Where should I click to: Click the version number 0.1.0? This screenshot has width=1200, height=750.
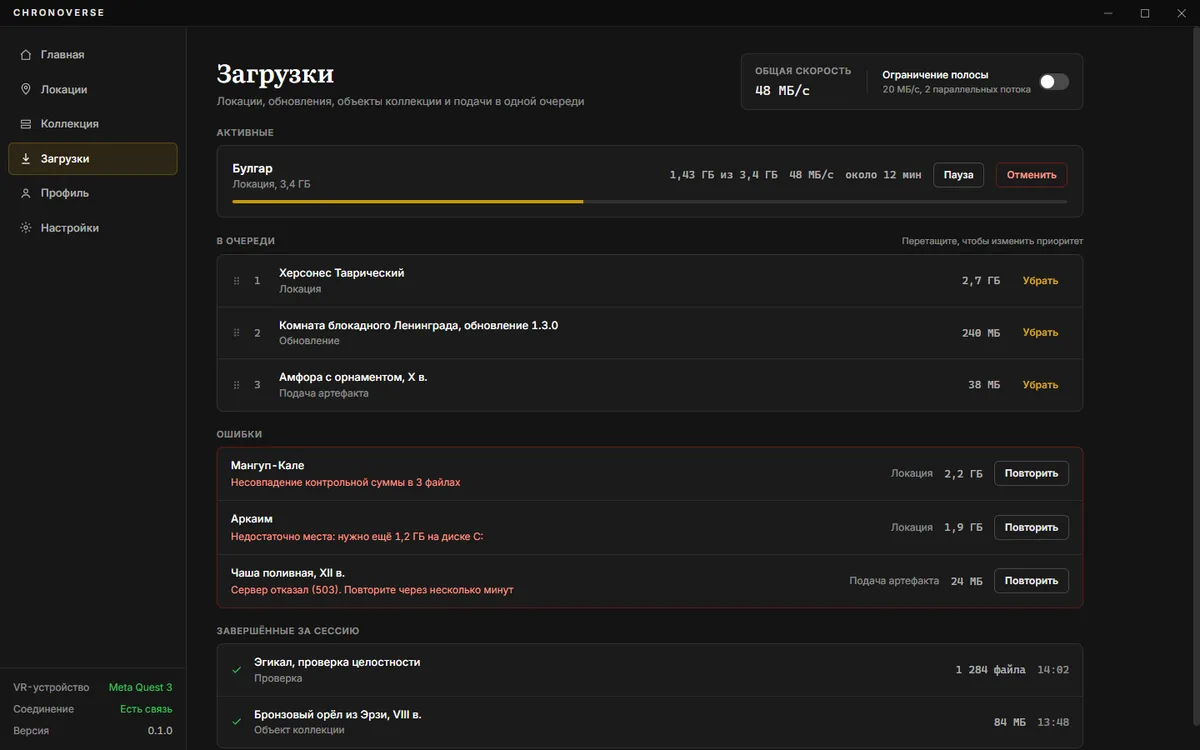tap(160, 731)
